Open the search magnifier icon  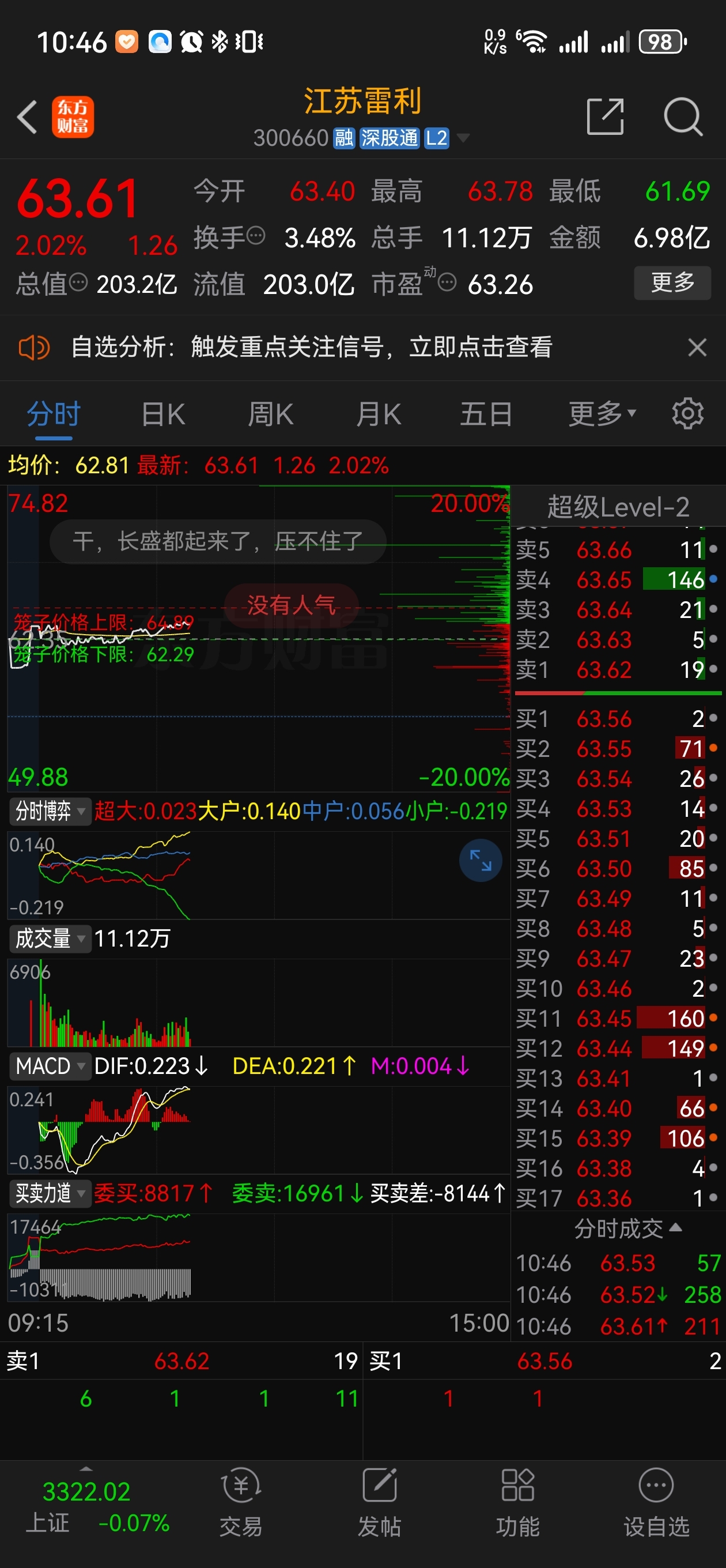pyautogui.click(x=683, y=116)
